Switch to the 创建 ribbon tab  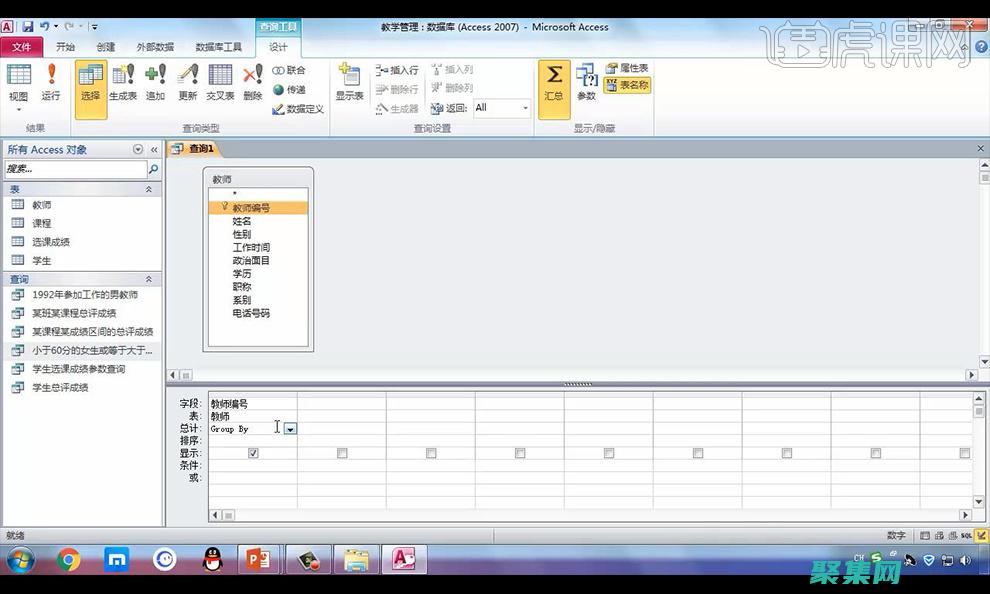105,46
